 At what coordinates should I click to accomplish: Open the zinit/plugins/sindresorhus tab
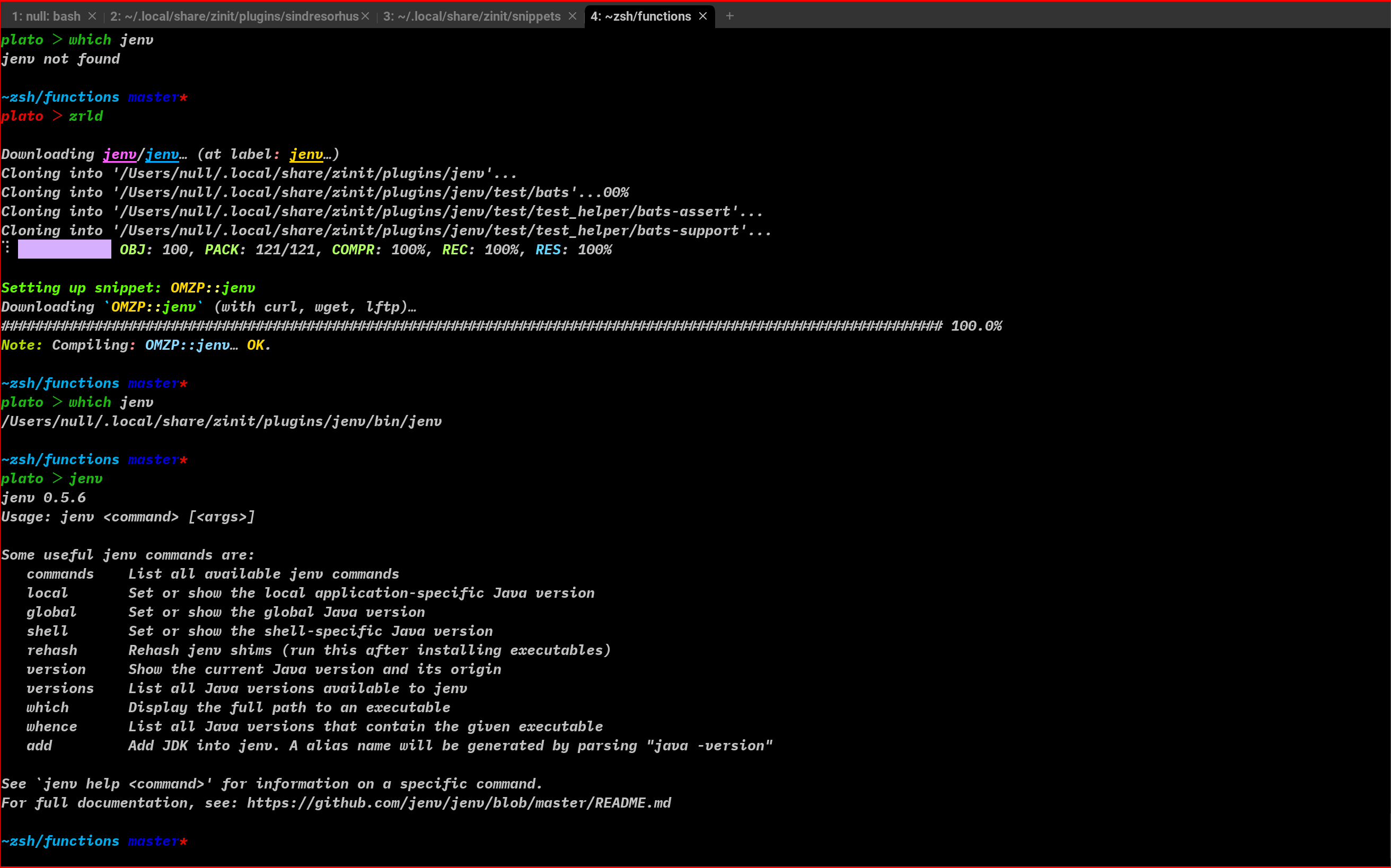(234, 16)
